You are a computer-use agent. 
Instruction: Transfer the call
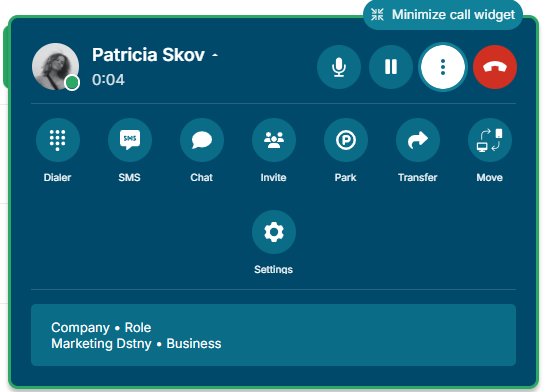click(418, 140)
